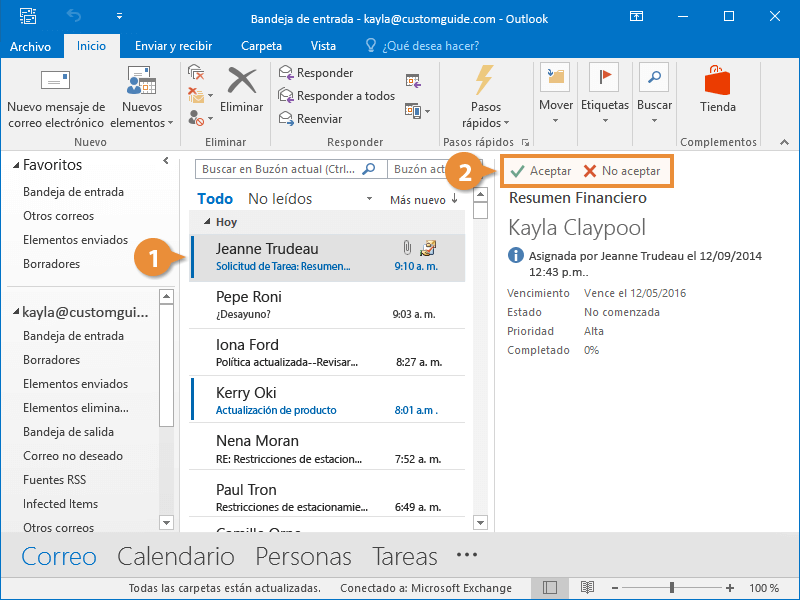800x600 pixels.
Task: Click the zoom slider handle in status bar
Action: [672, 588]
